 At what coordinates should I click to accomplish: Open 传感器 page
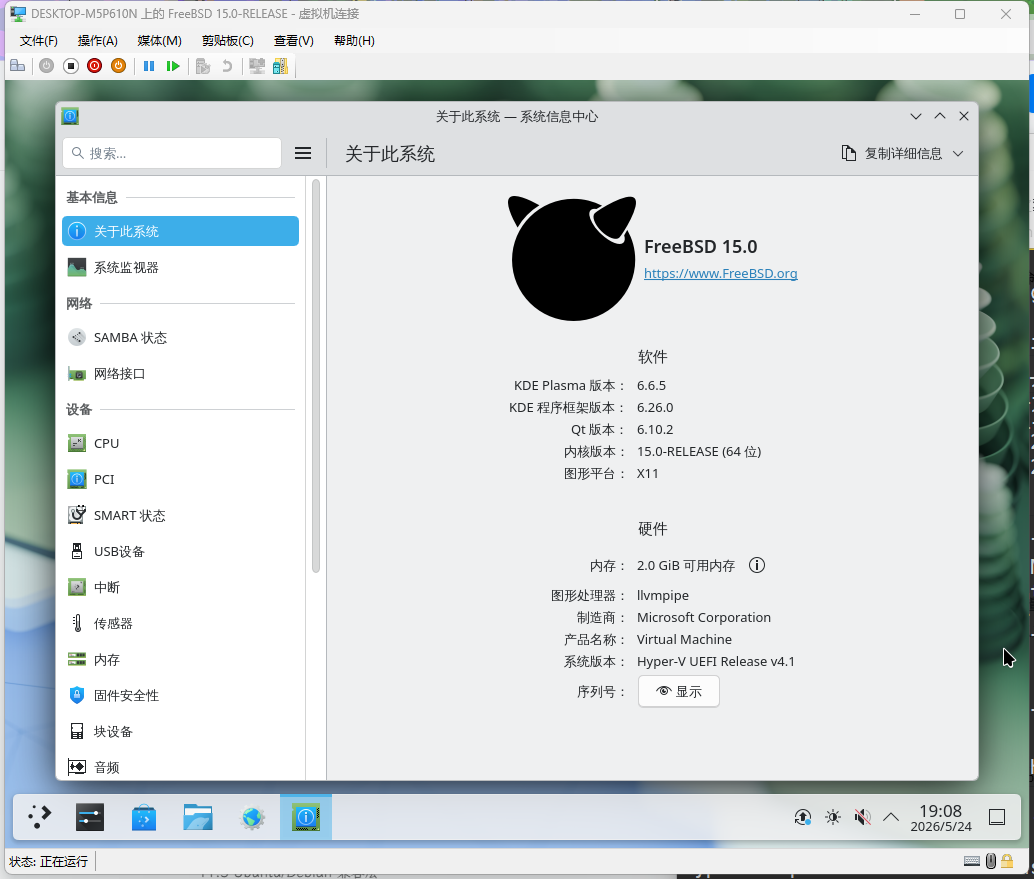180,623
